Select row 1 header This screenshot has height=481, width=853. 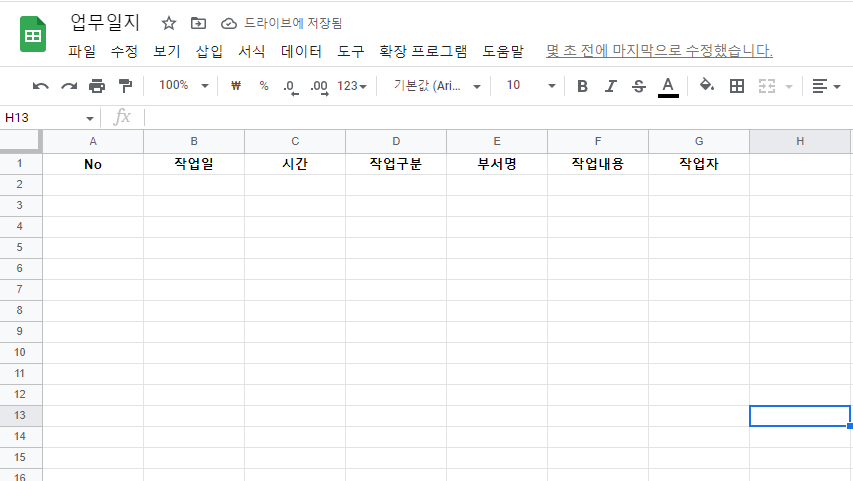click(x=21, y=164)
